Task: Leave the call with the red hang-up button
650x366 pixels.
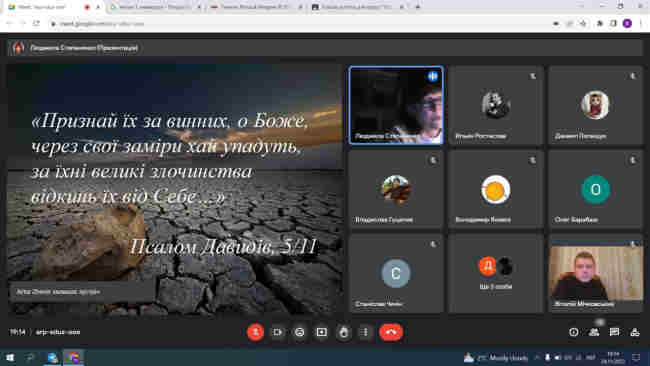Action: 390,332
